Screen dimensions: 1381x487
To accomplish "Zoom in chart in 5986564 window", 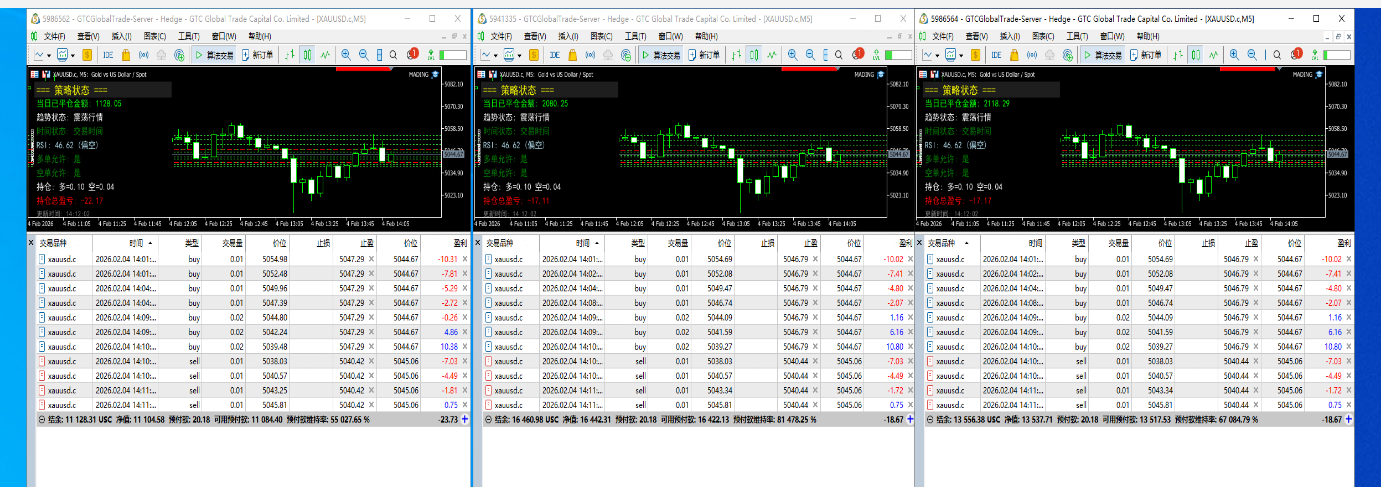I will (x=1234, y=55).
